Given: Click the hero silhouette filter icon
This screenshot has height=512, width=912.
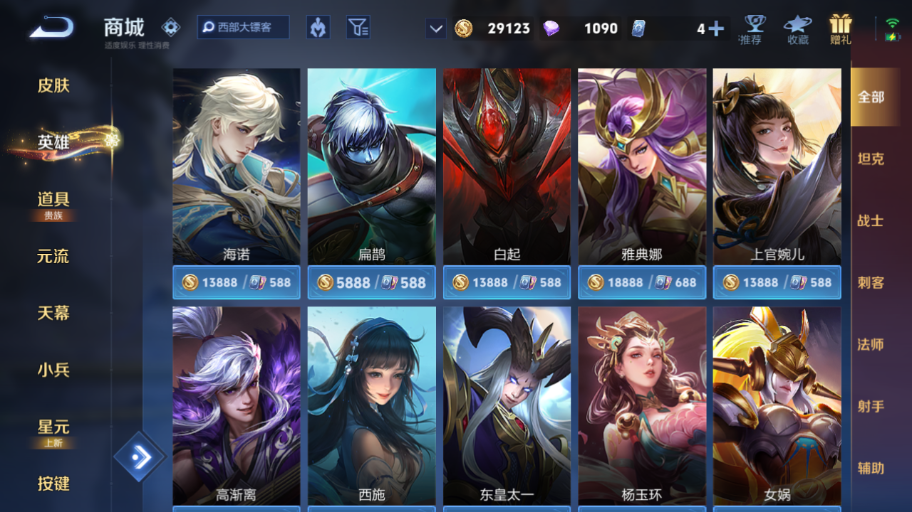Looking at the screenshot, I should point(318,27).
